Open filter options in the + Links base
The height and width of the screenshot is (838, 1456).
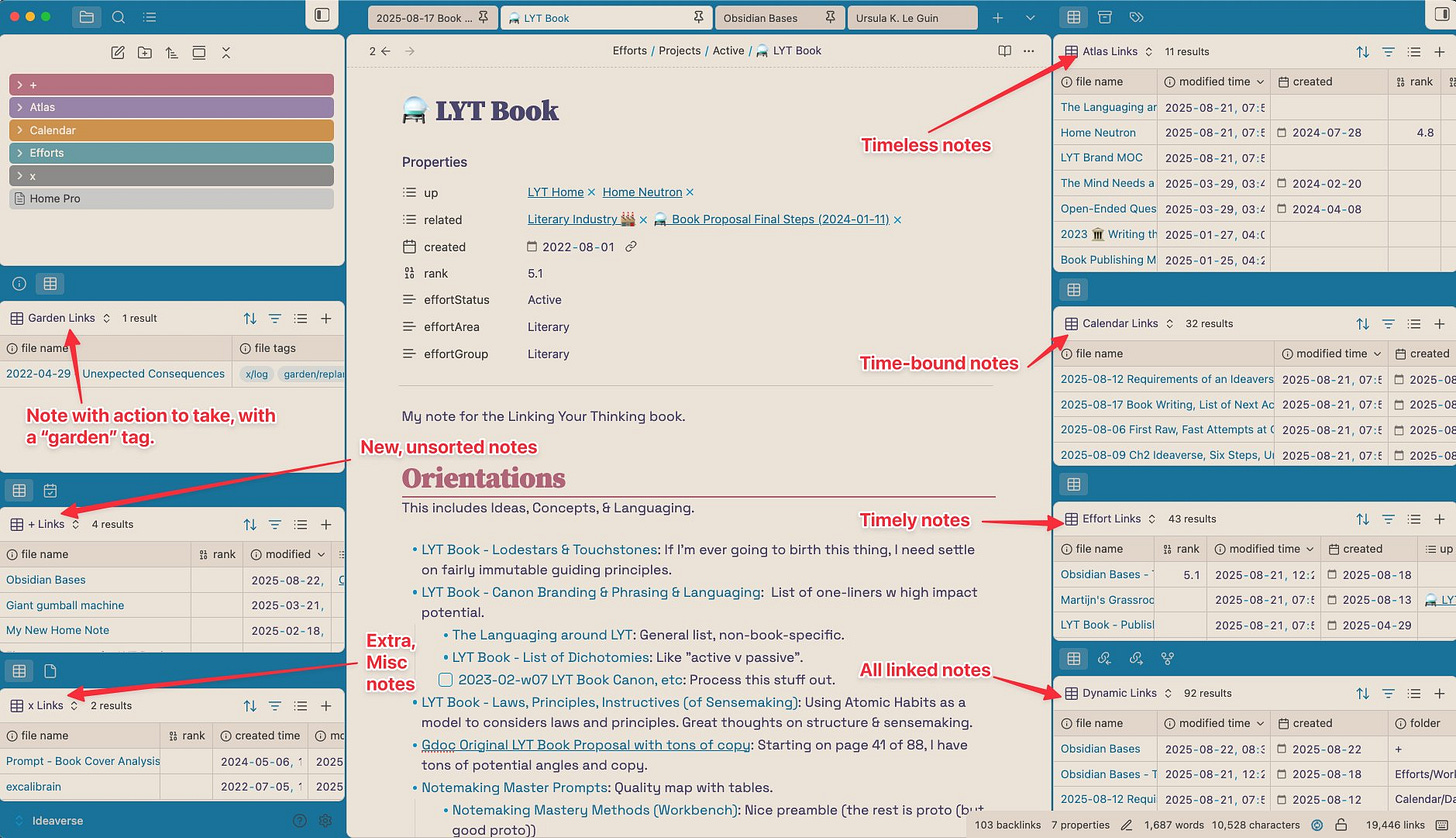[x=275, y=524]
